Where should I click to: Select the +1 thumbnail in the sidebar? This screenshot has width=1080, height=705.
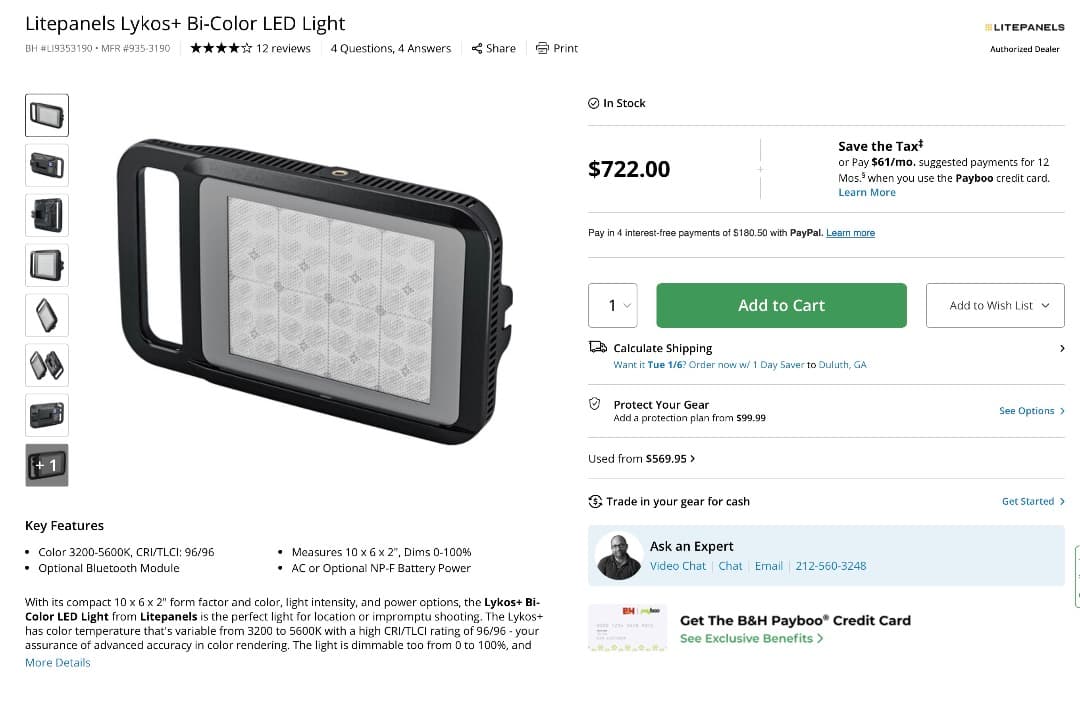[47, 464]
